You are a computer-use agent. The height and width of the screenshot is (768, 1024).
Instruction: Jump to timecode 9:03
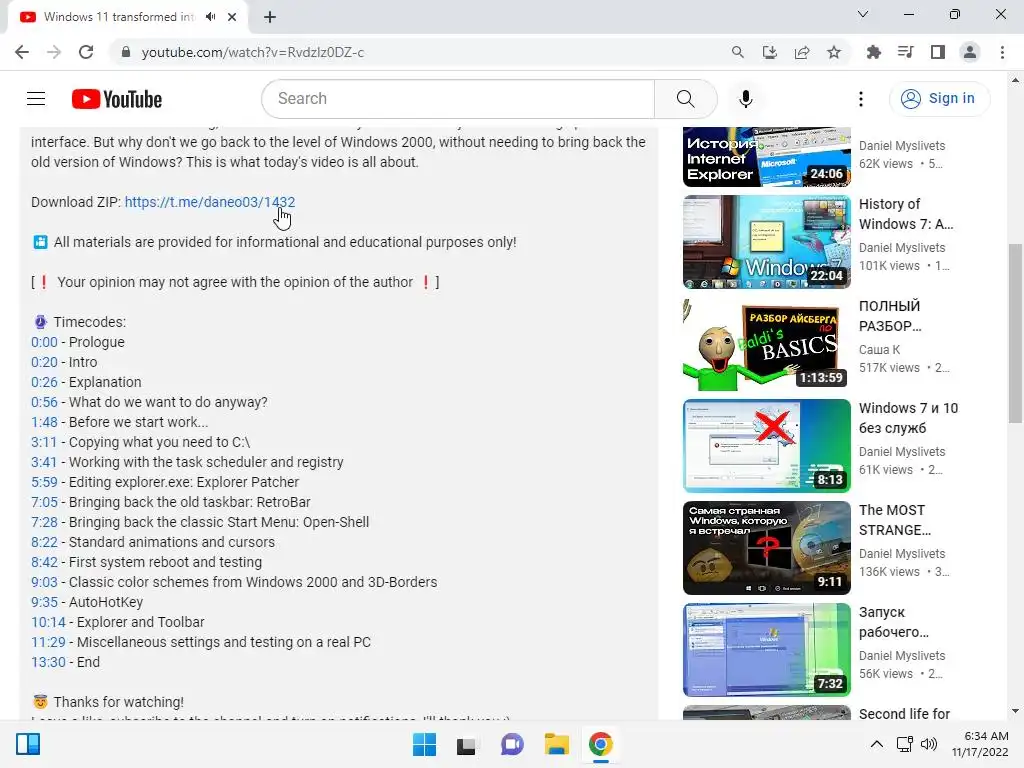point(44,582)
